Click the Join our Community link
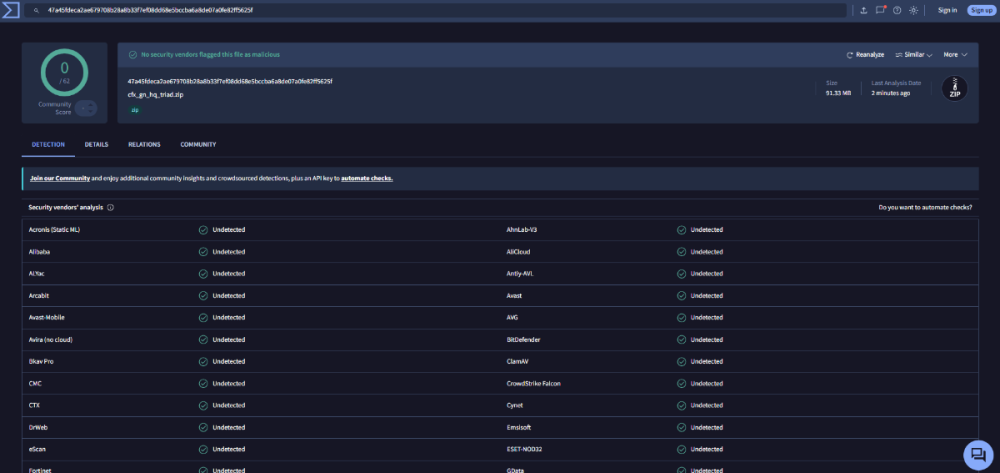Image resolution: width=1000 pixels, height=473 pixels. [x=60, y=178]
